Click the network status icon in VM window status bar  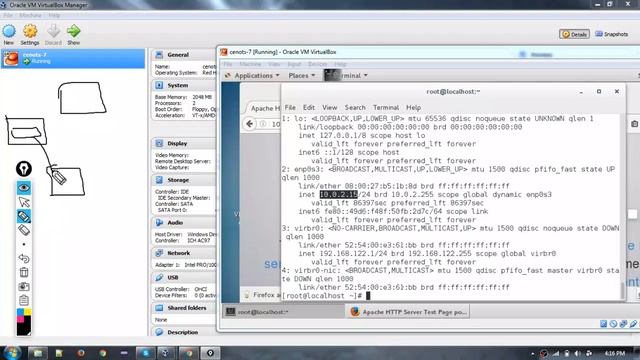pos(623,324)
